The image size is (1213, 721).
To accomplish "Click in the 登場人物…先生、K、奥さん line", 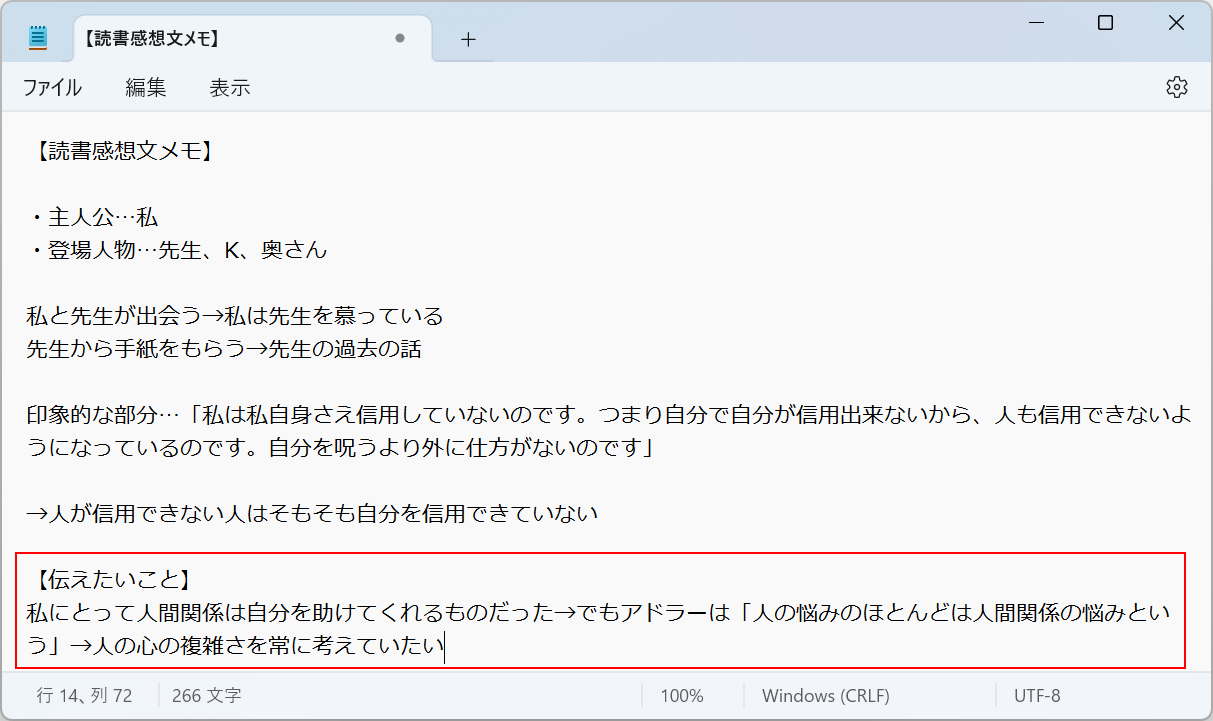I will pos(180,251).
